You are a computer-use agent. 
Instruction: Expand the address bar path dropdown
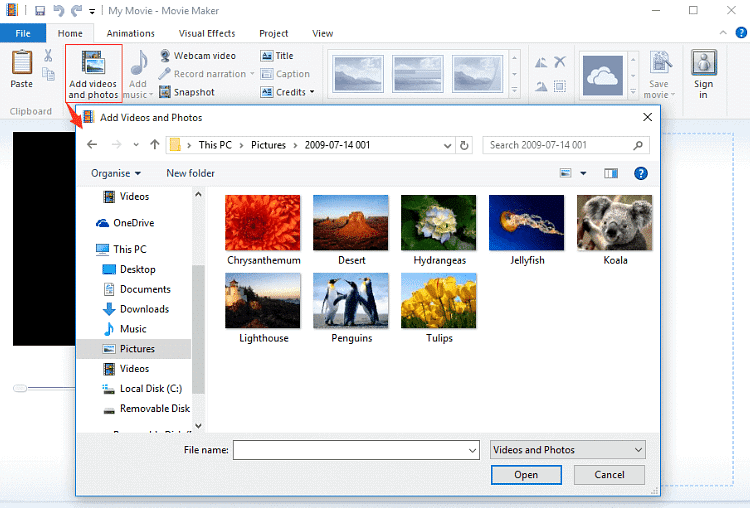click(447, 145)
